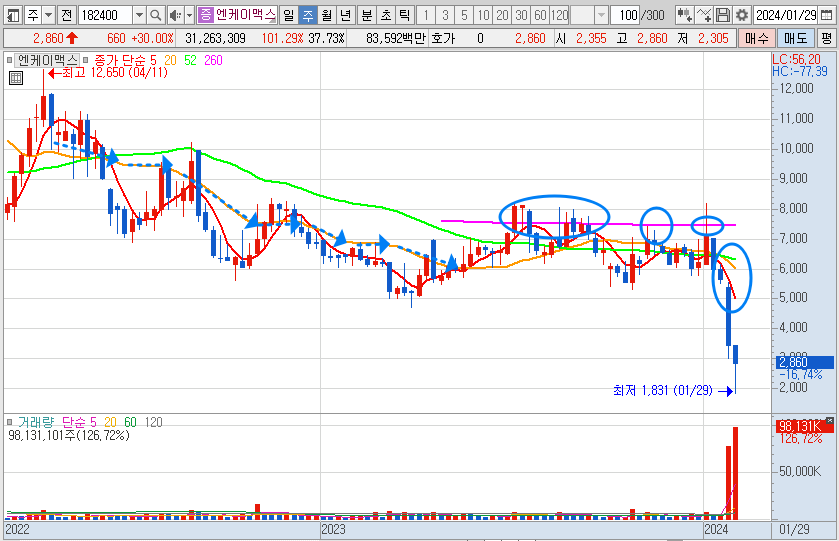Click the 매수 buy button

756,39
